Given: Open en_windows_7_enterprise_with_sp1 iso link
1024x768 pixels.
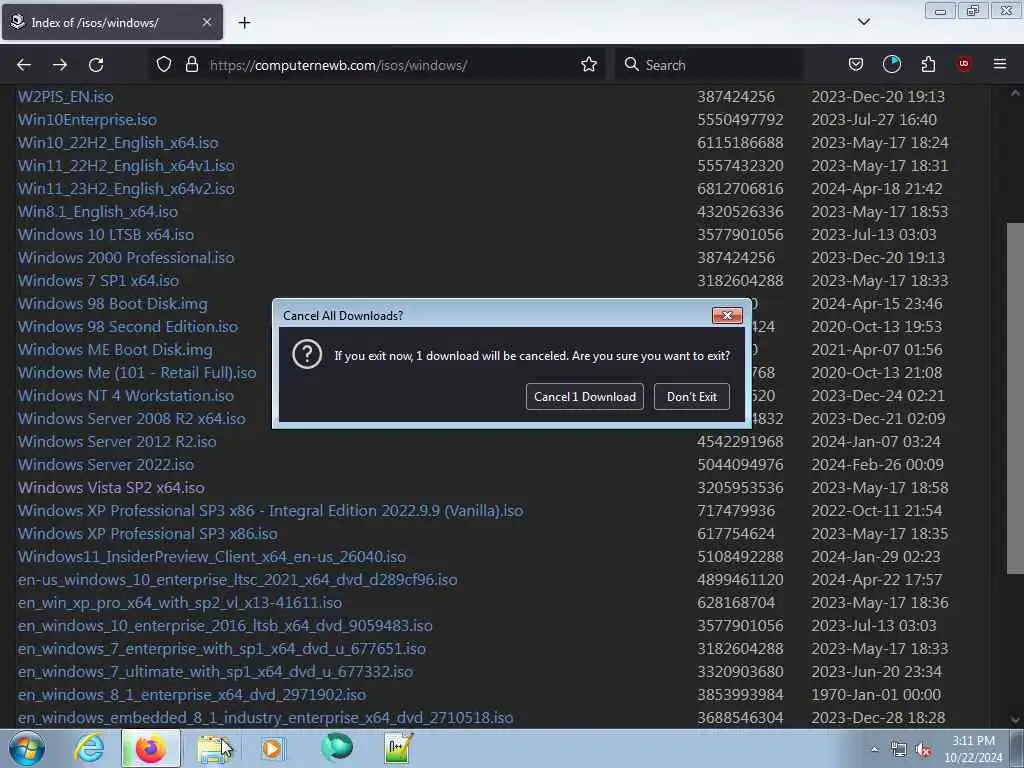Looking at the screenshot, I should 221,648.
